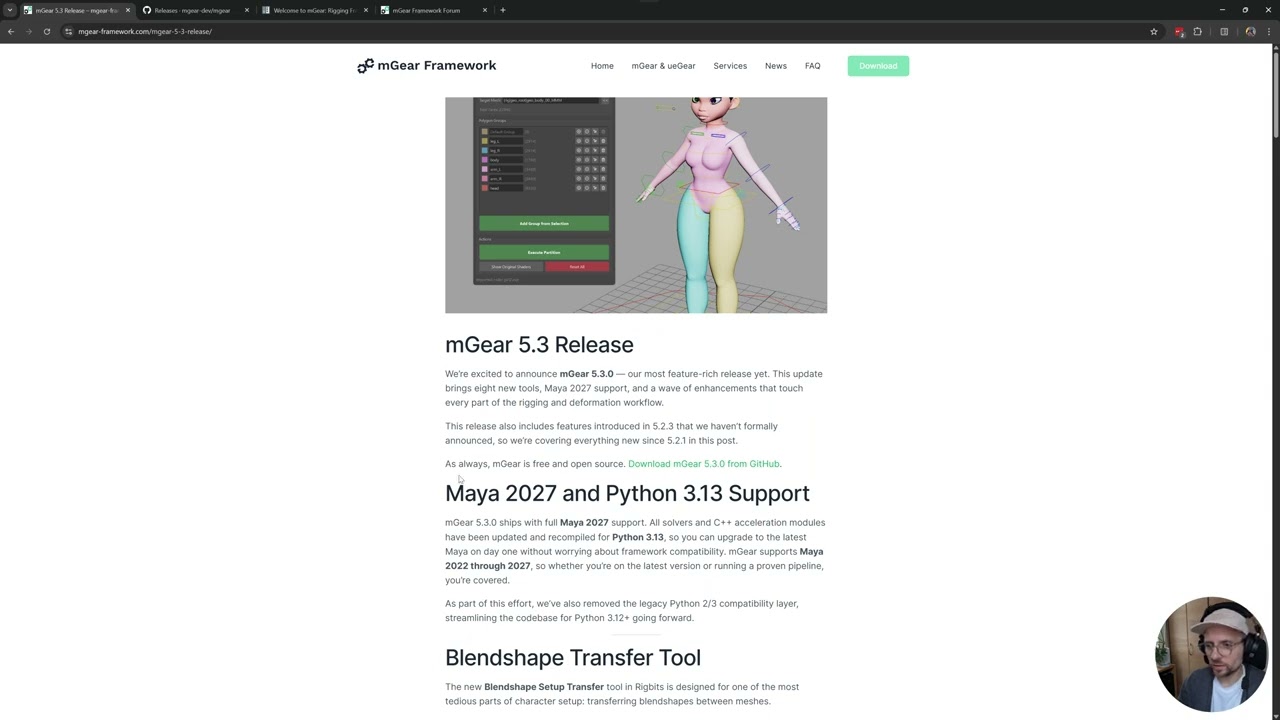Open the FAQ menu item
The width and height of the screenshot is (1280, 720).
812,66
